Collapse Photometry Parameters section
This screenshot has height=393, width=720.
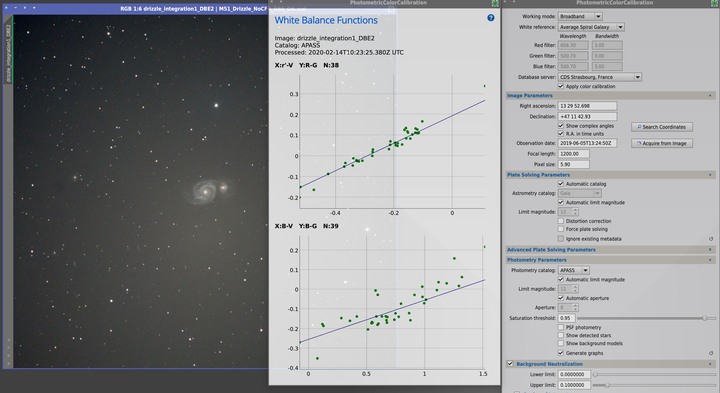[x=710, y=260]
